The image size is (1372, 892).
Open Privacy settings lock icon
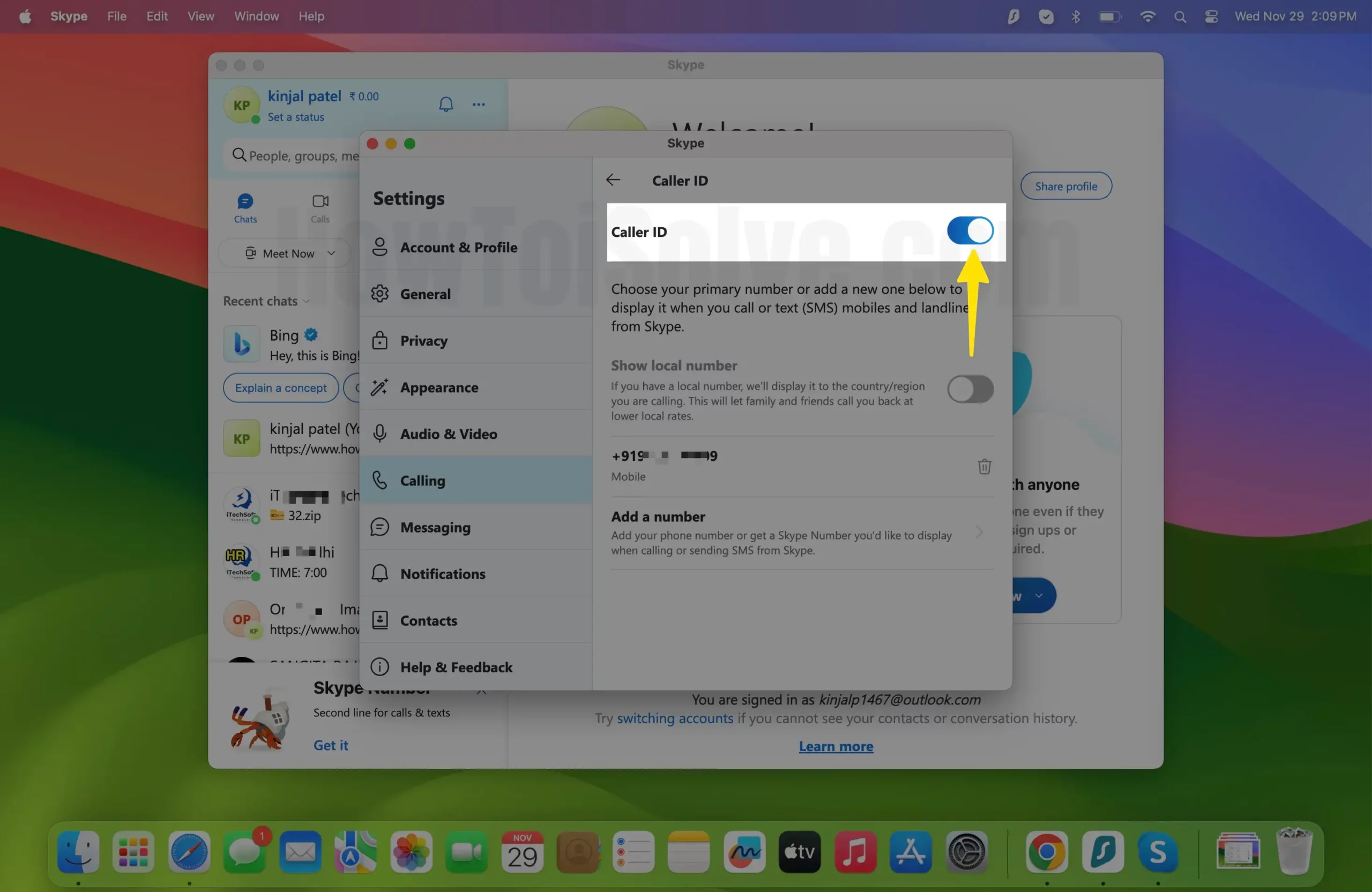tap(380, 341)
